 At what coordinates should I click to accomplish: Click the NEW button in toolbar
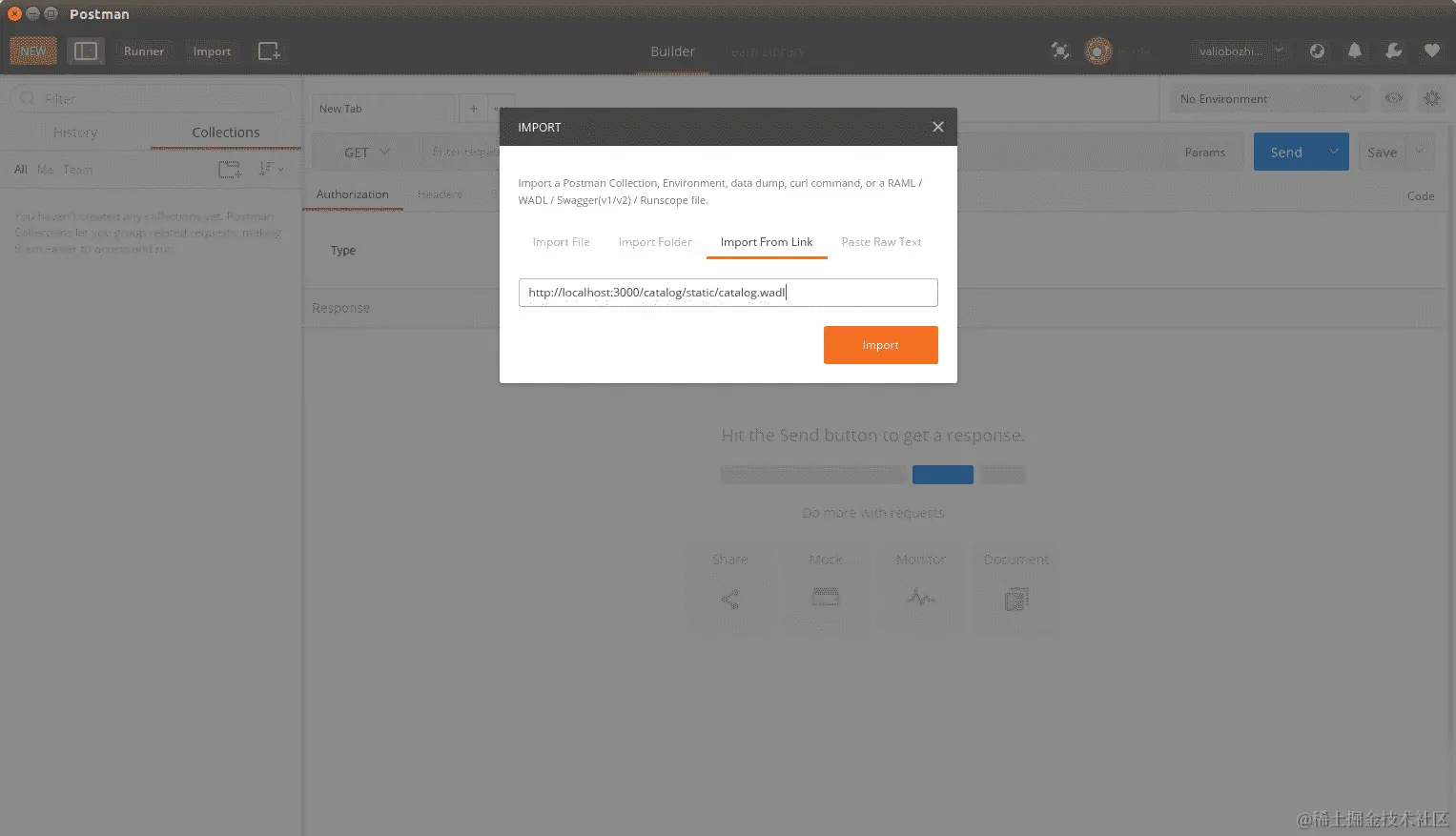point(33,51)
